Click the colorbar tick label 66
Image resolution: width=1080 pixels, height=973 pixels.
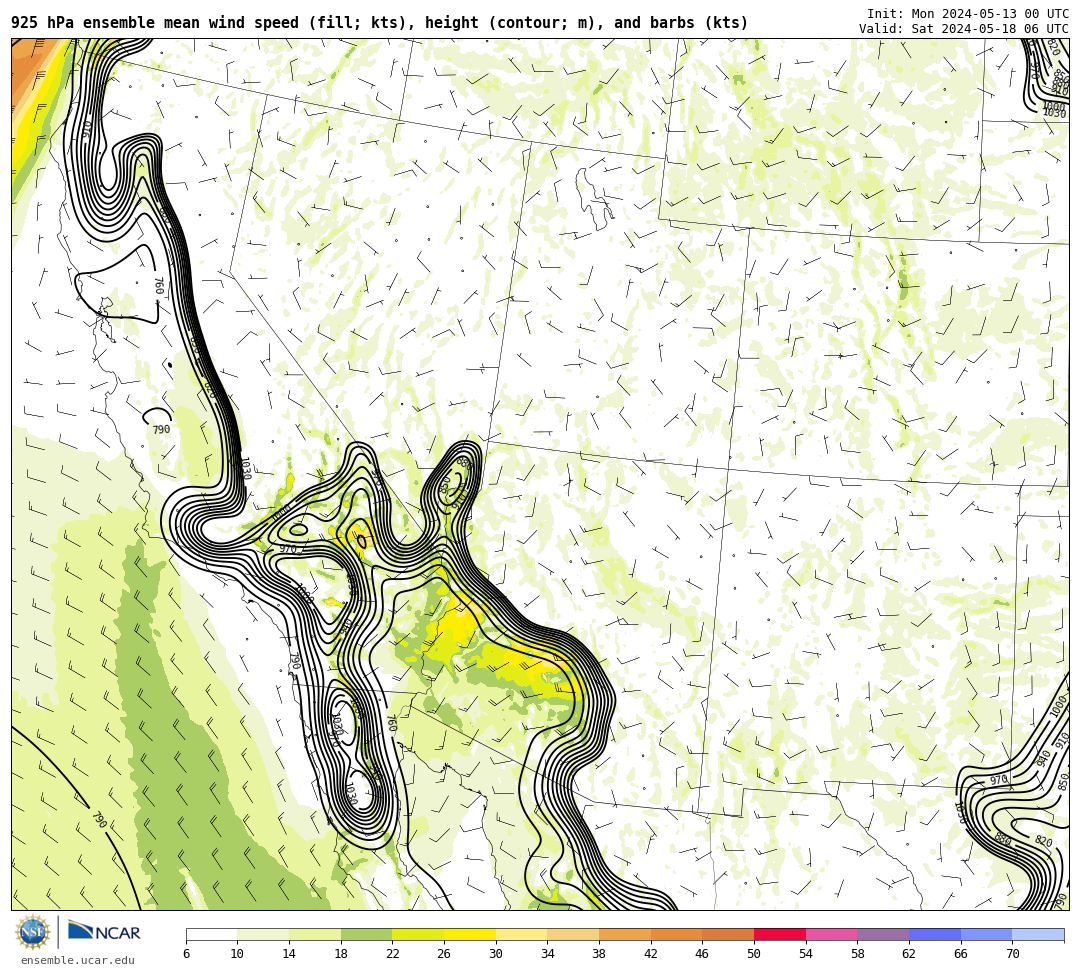click(961, 954)
